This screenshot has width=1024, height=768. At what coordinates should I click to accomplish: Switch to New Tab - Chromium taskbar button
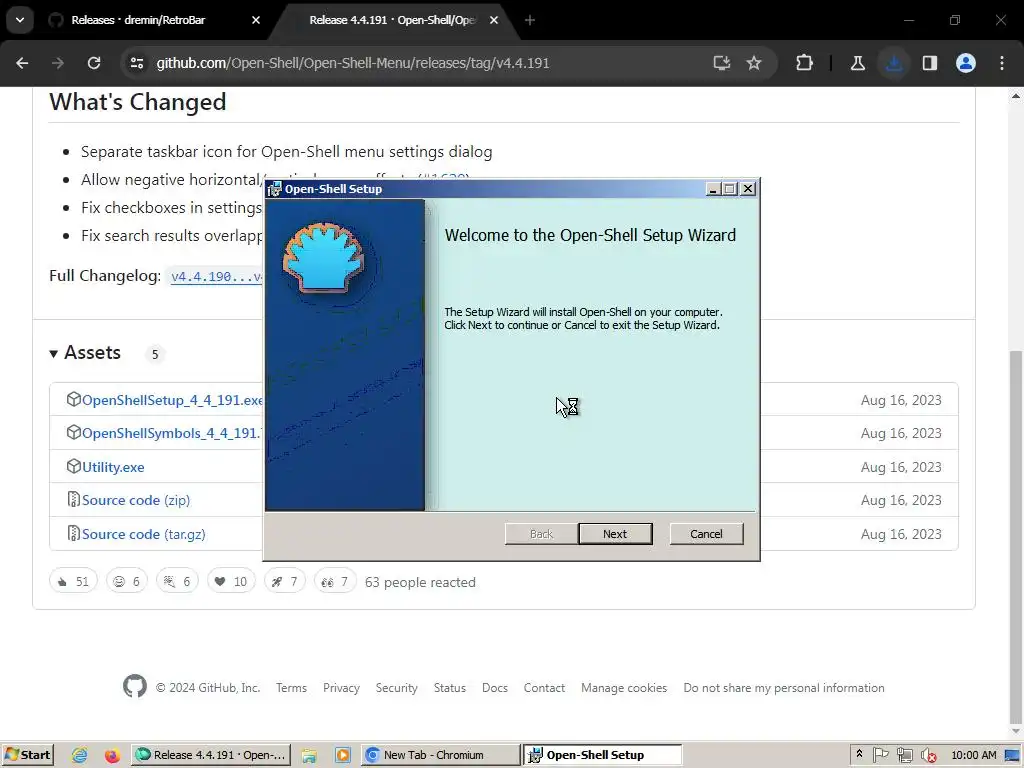[440, 755]
